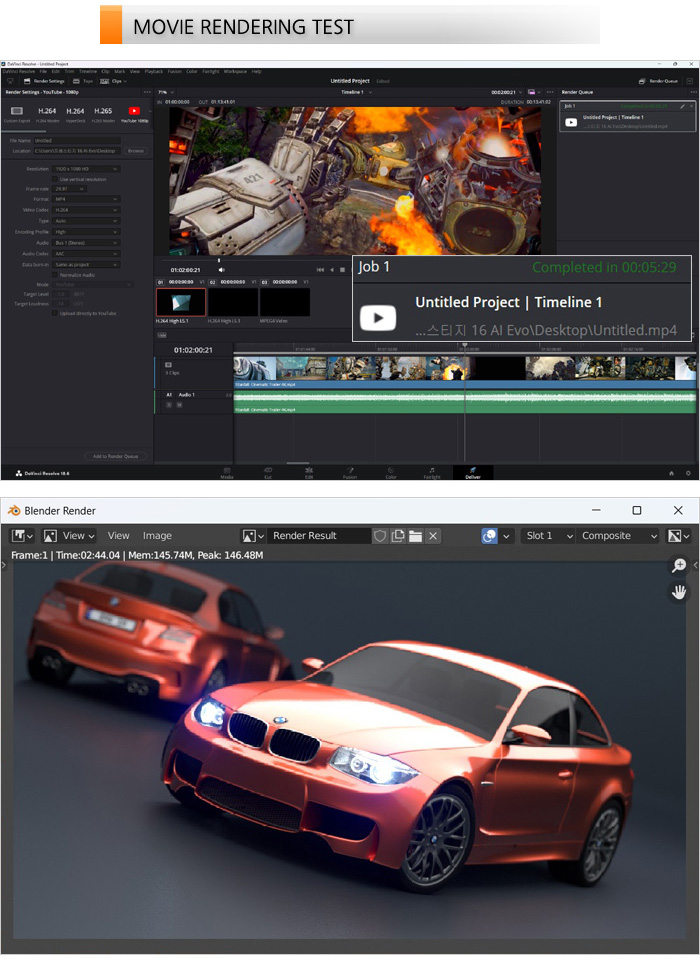Open the Edit page
Image resolution: width=700 pixels, height=958 pixels.
tap(309, 473)
